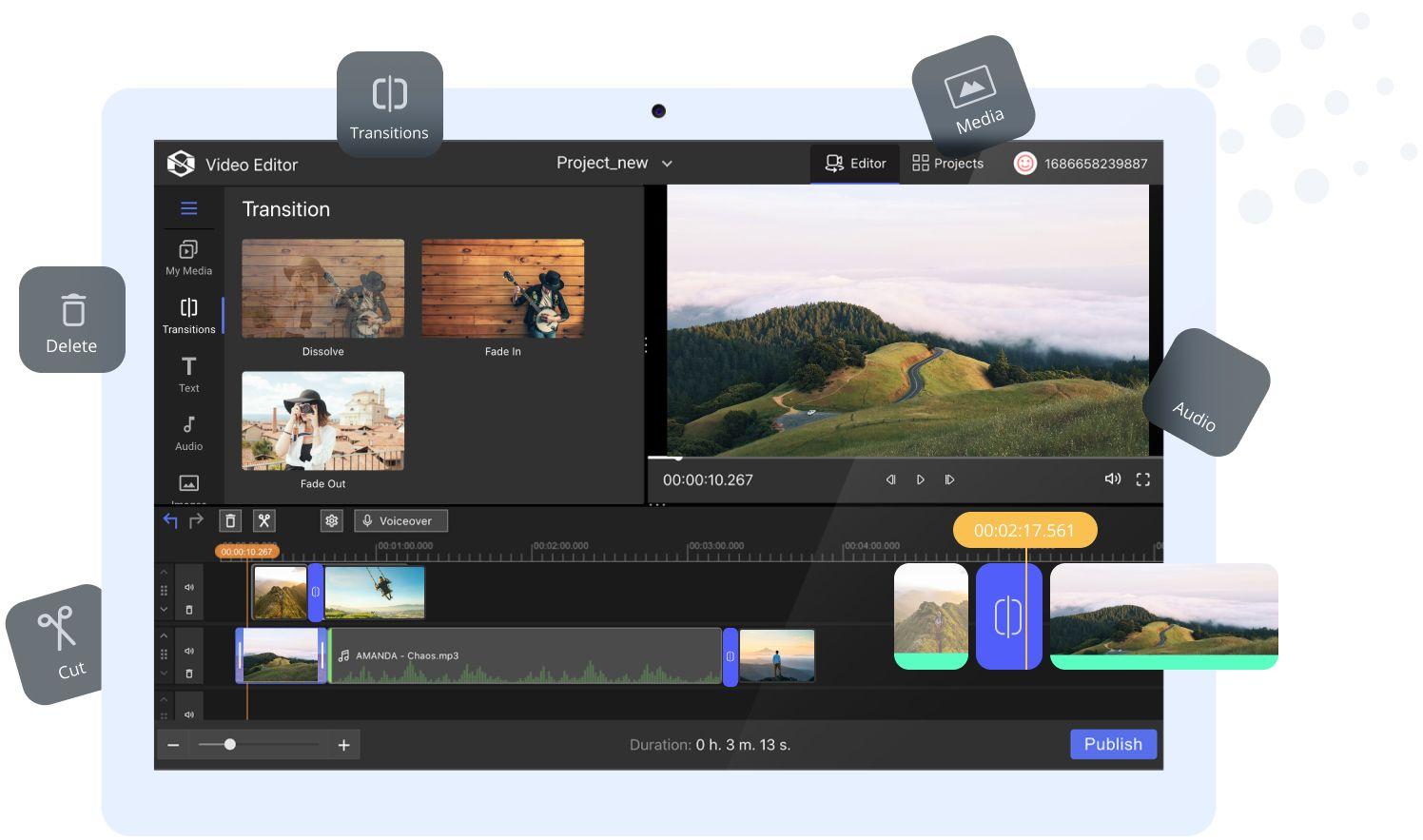This screenshot has height=840, width=1423.
Task: Mute the second timeline track
Action: click(188, 652)
